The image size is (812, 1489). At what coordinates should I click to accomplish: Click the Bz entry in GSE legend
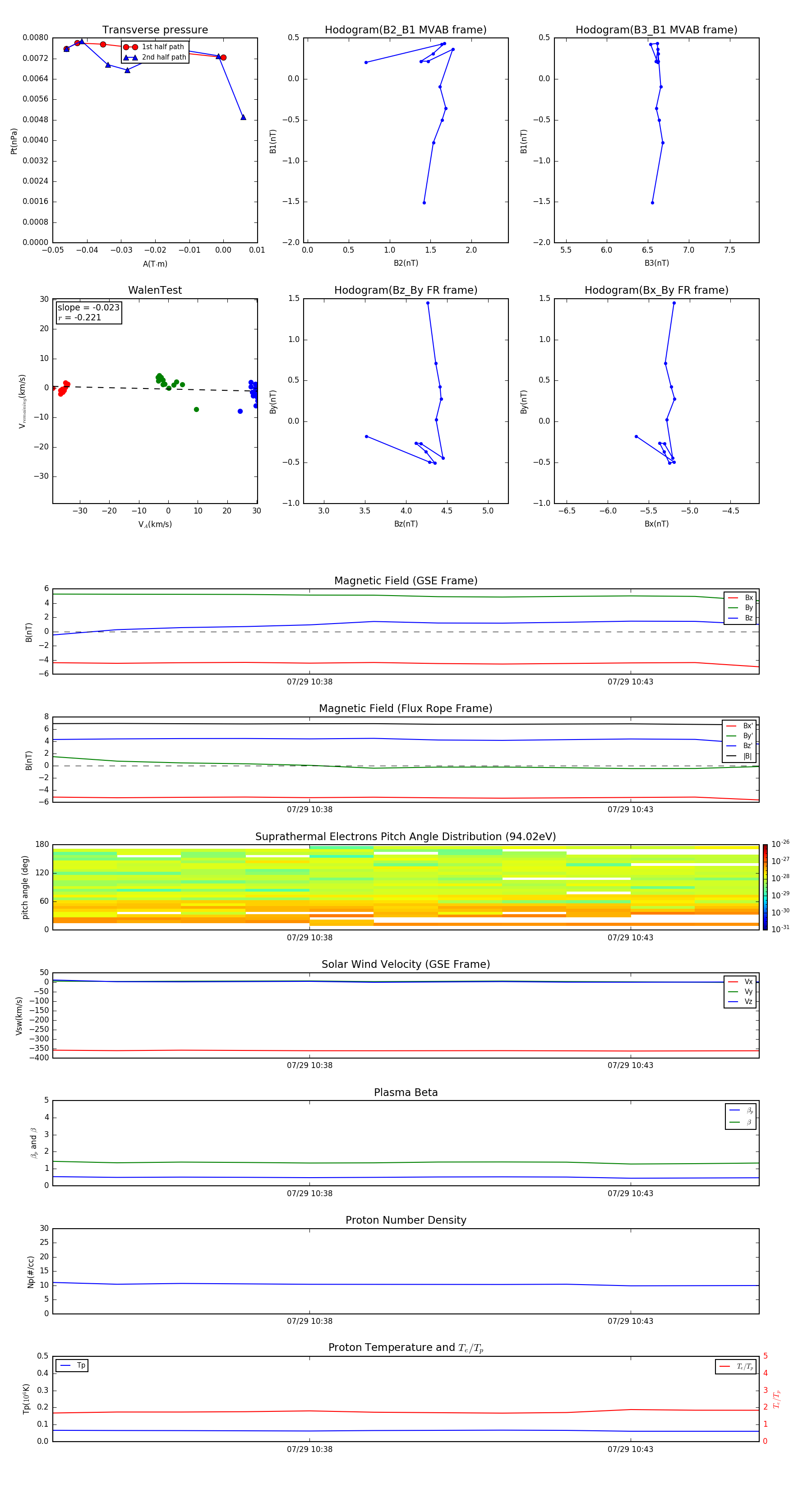740,619
